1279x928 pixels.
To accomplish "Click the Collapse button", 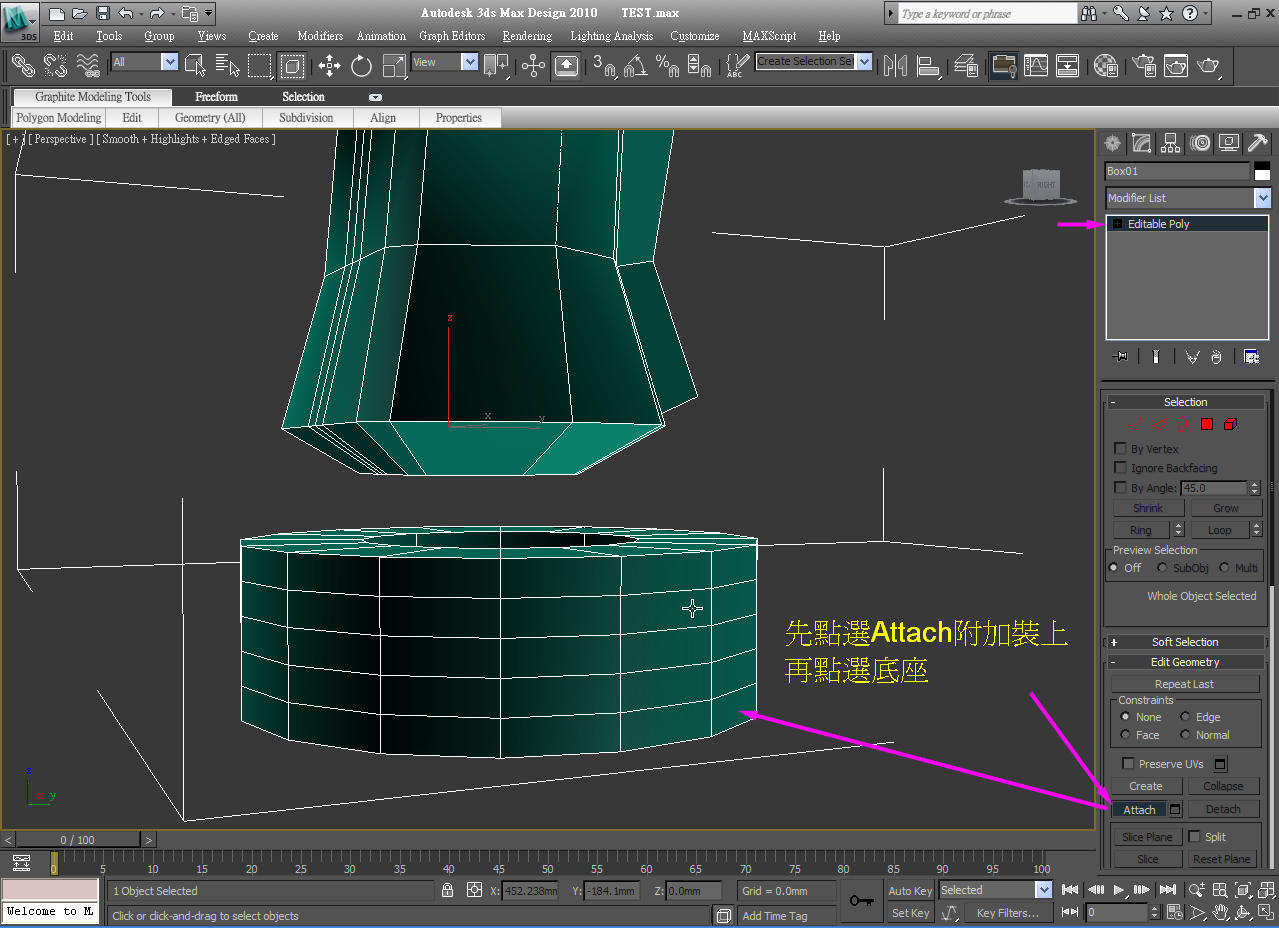I will pyautogui.click(x=1222, y=786).
